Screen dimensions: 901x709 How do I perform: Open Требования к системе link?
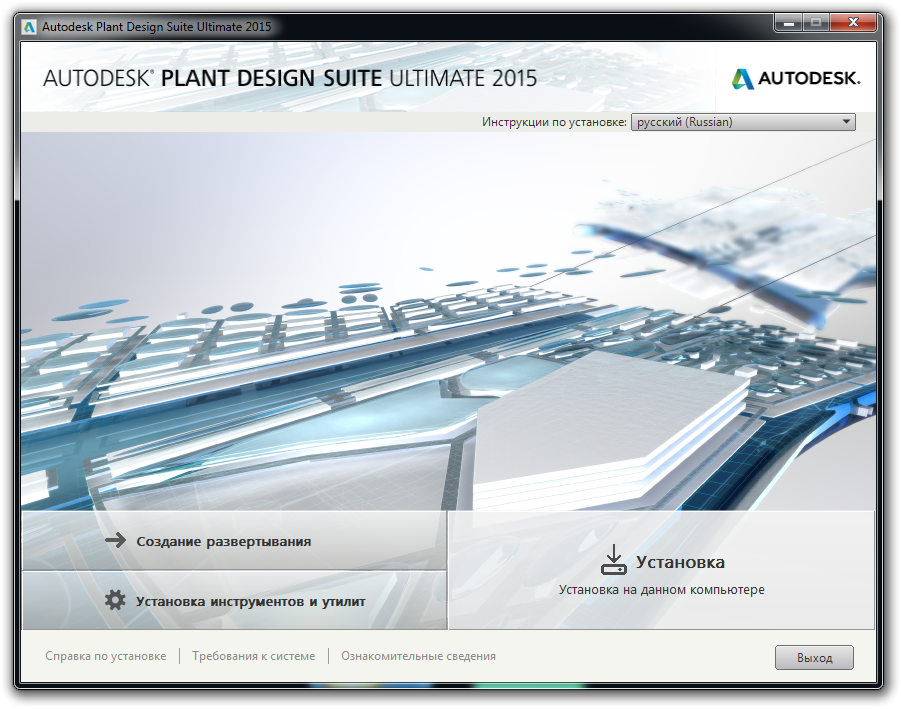[x=253, y=656]
